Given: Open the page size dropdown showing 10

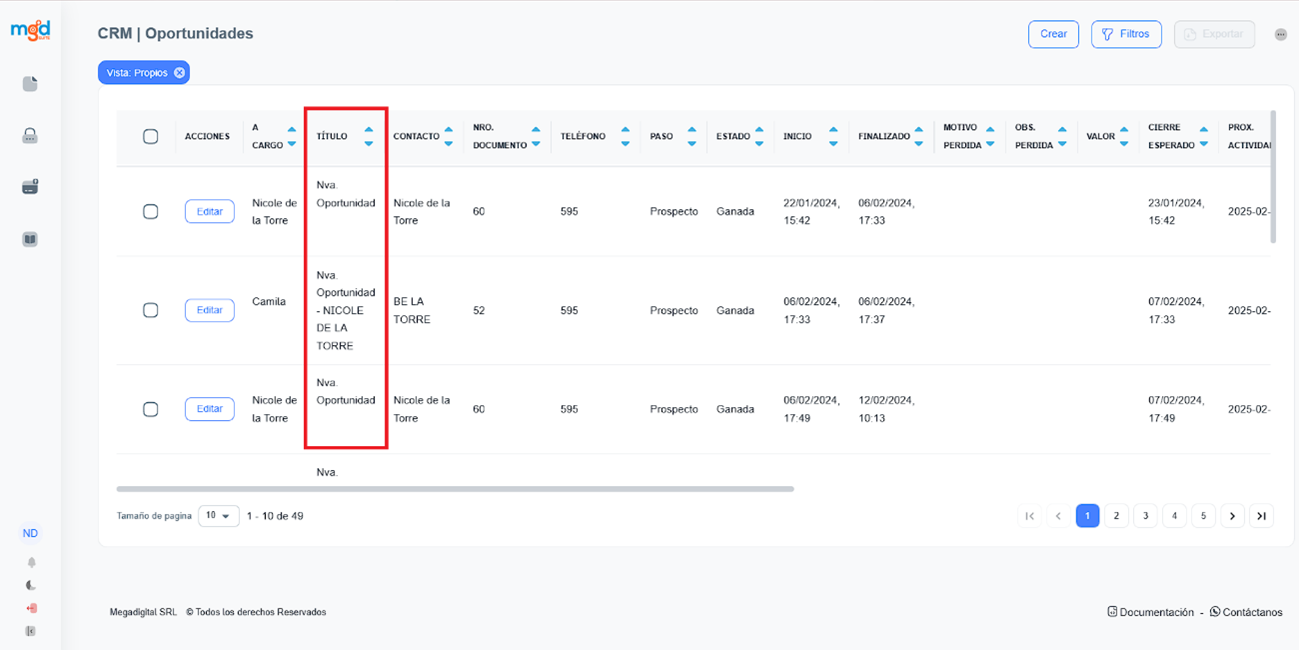Looking at the screenshot, I should [x=218, y=516].
